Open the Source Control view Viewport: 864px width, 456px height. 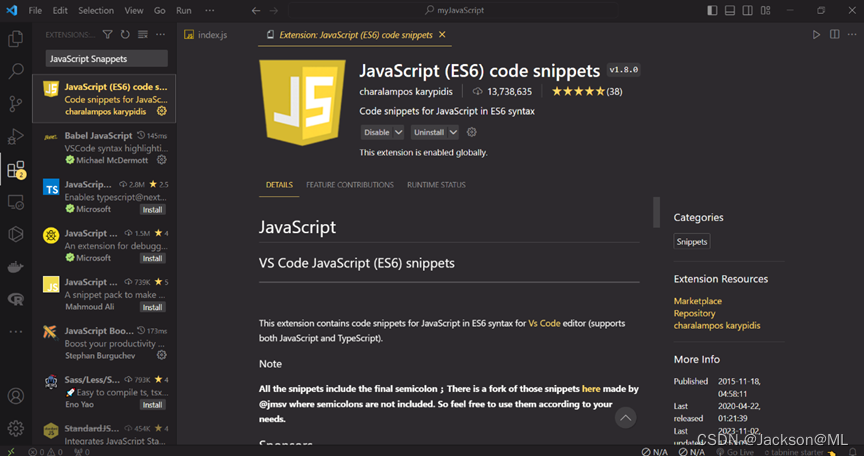(15, 103)
